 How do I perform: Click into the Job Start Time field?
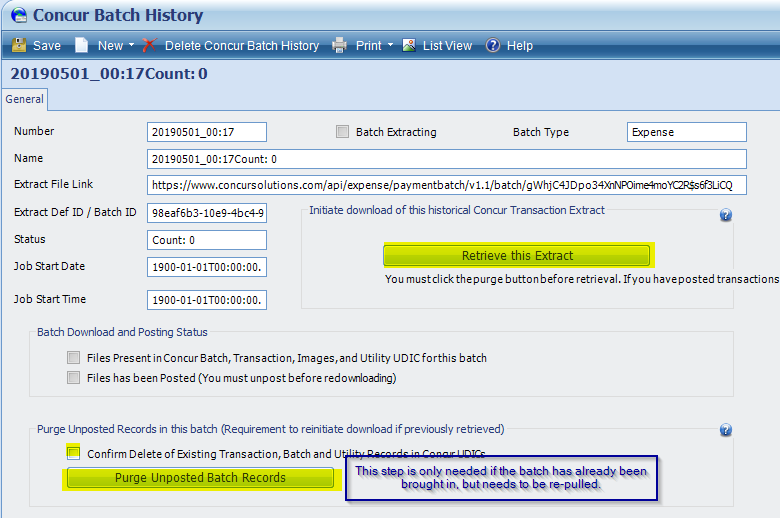point(207,300)
